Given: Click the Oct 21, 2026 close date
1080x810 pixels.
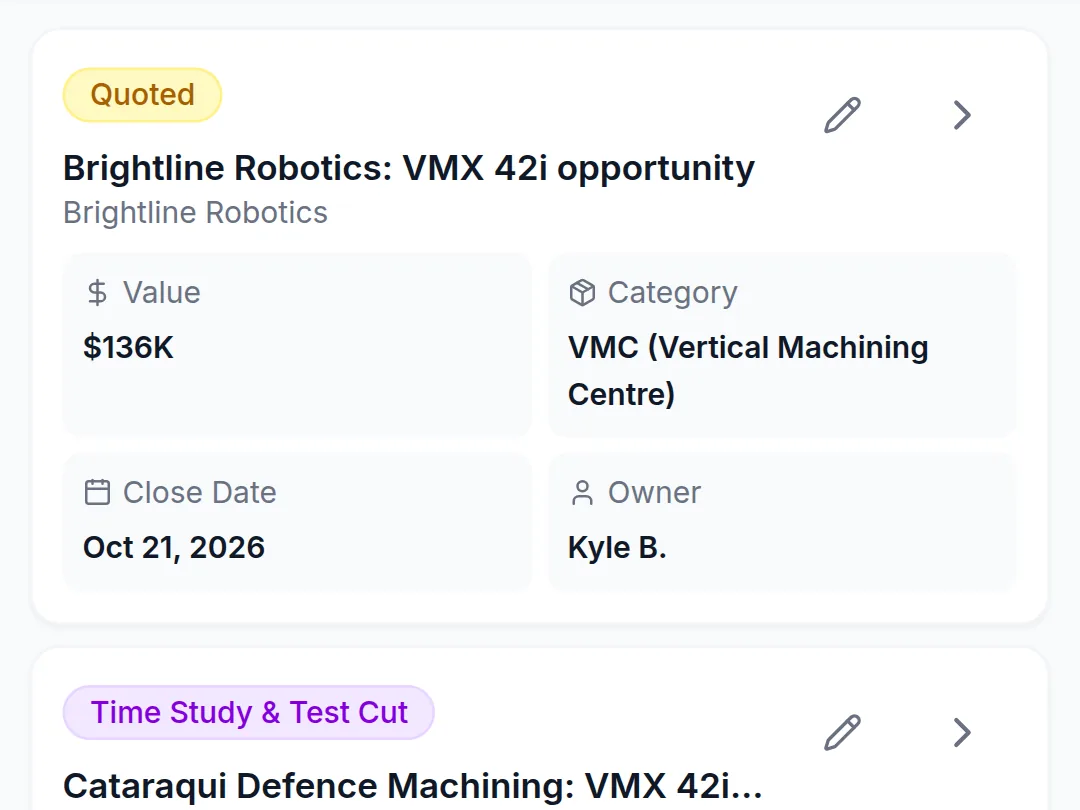Looking at the screenshot, I should [x=174, y=548].
